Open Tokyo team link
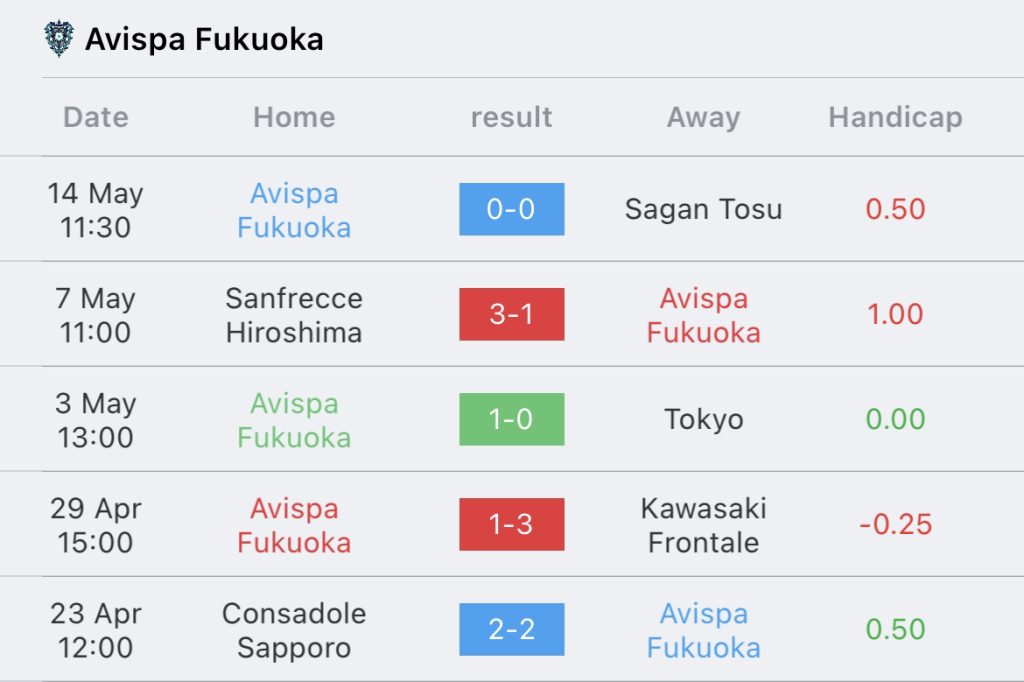Viewport: 1024px width, 682px height. [703, 420]
